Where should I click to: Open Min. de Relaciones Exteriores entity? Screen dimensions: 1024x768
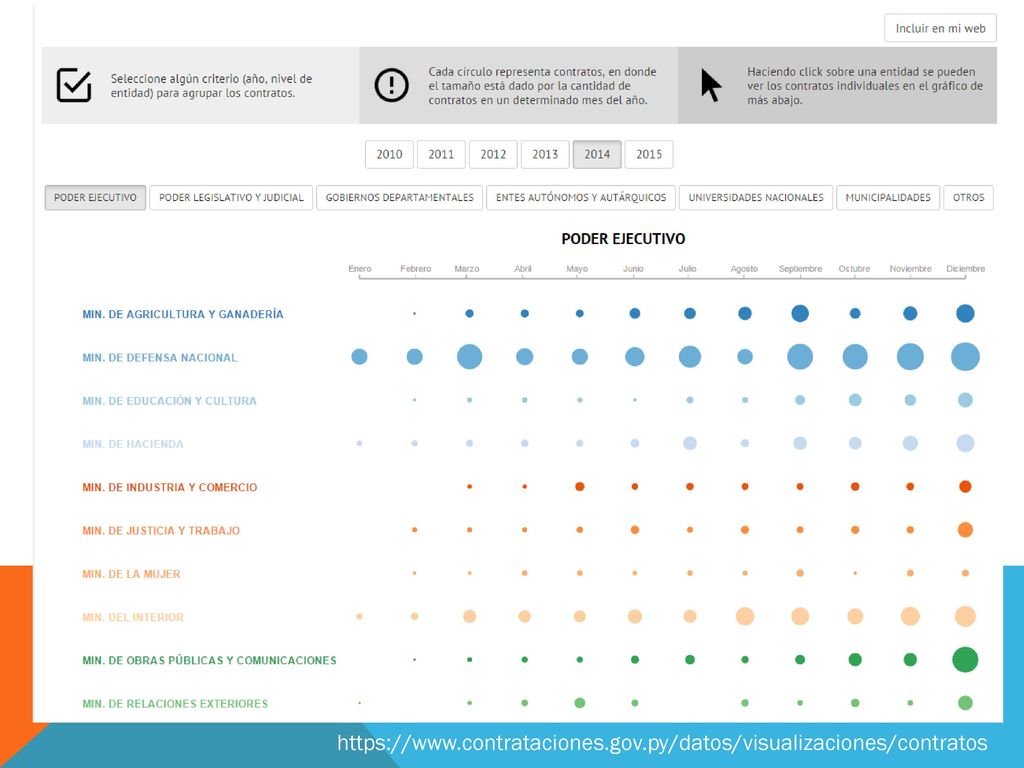tap(175, 703)
